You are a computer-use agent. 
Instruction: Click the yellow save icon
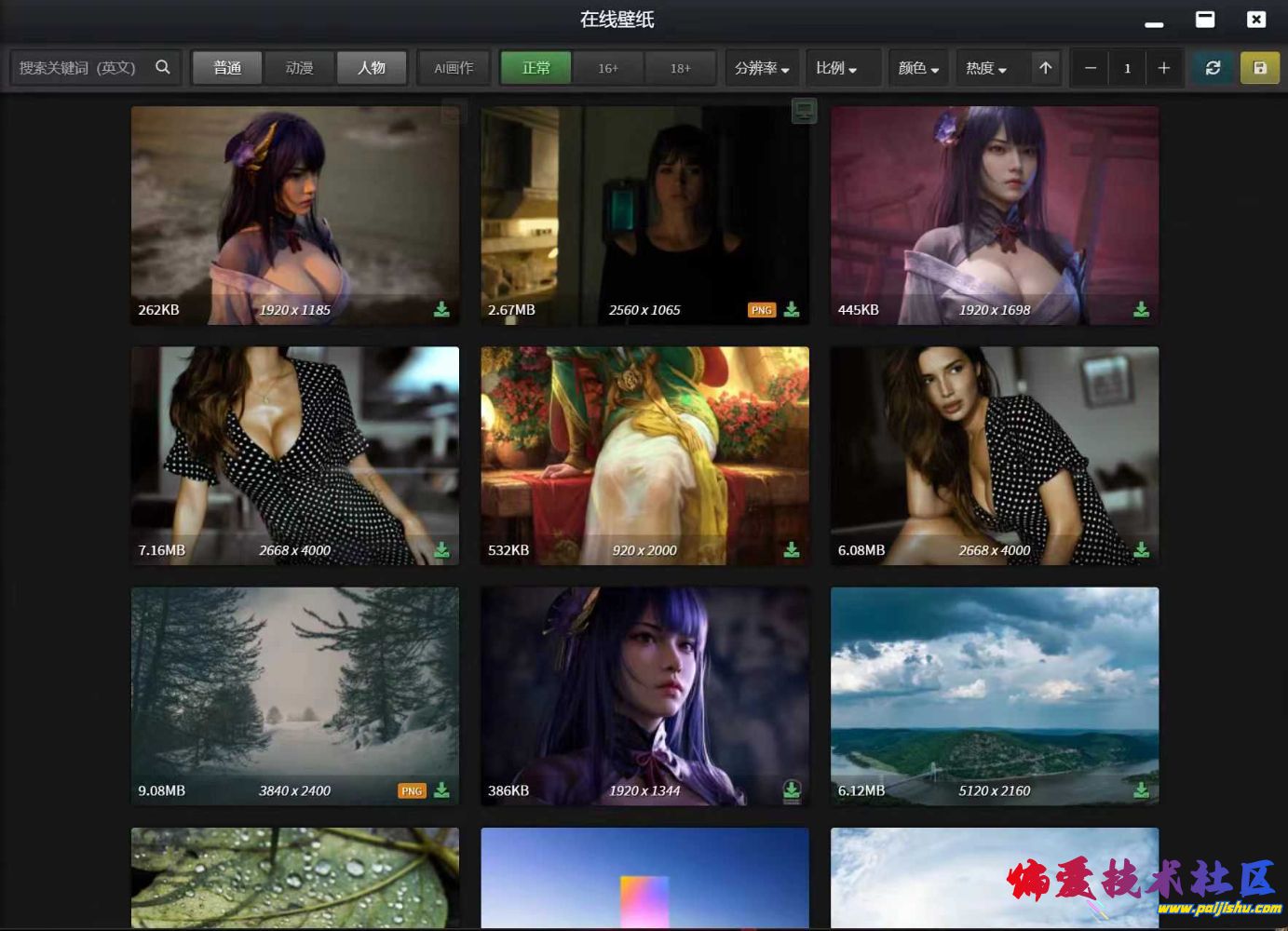[x=1259, y=68]
